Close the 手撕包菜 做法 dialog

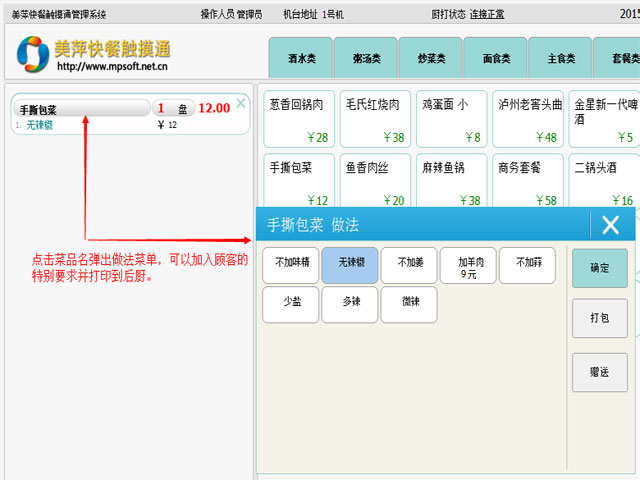click(x=610, y=225)
